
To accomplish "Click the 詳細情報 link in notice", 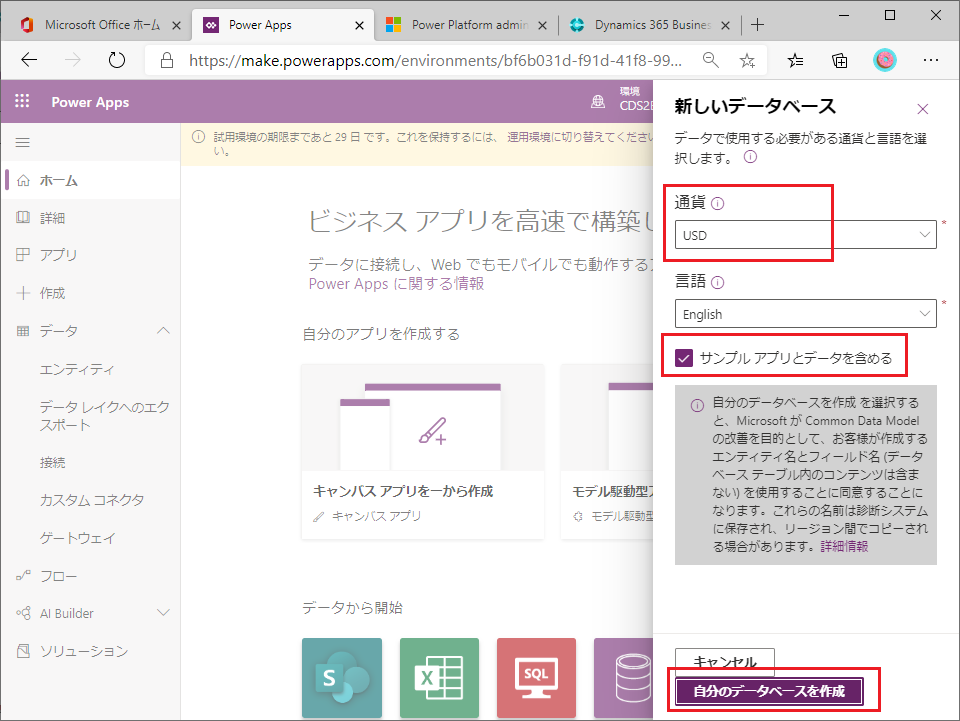I will [844, 546].
